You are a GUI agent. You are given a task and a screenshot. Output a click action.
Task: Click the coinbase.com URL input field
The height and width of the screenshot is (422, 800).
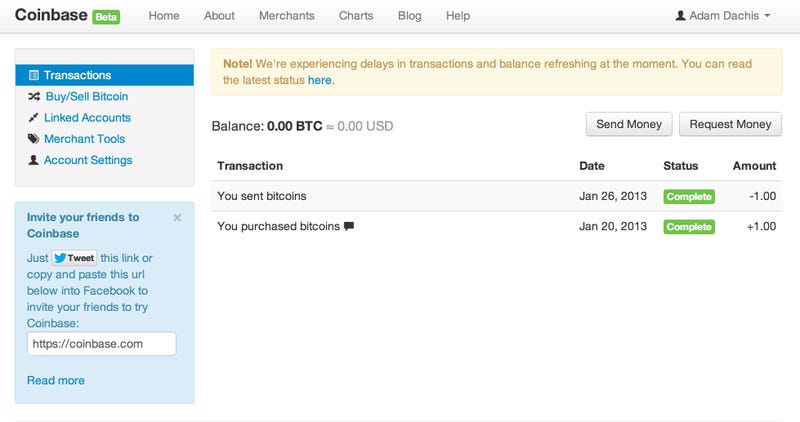[102, 344]
